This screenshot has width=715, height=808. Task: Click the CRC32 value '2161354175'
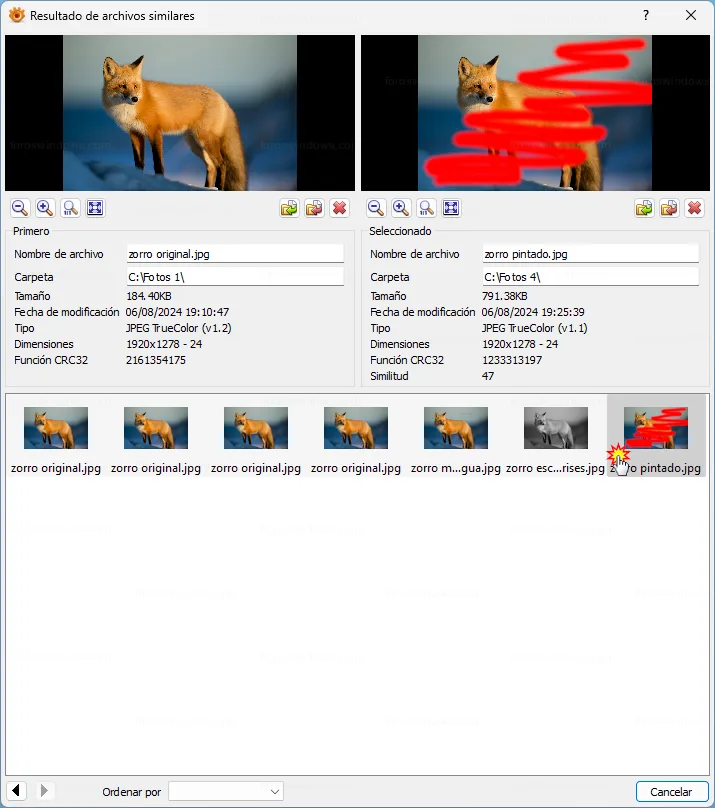[x=156, y=360]
